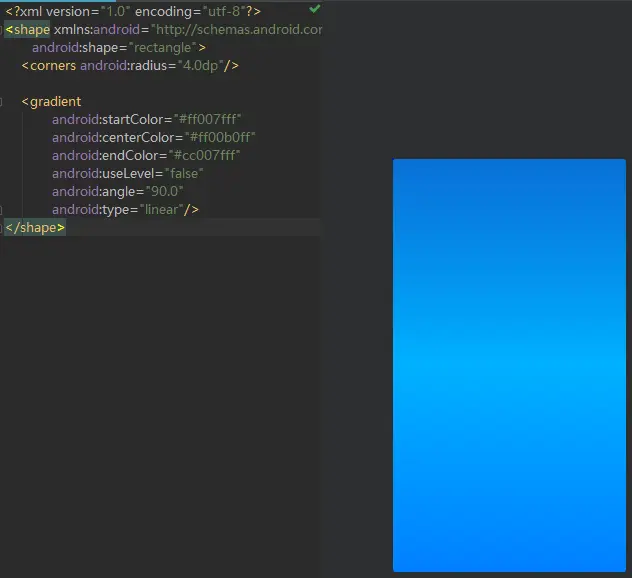Collapse the gradient tag fold marker
This screenshot has height=578, width=632.
(x=1, y=102)
